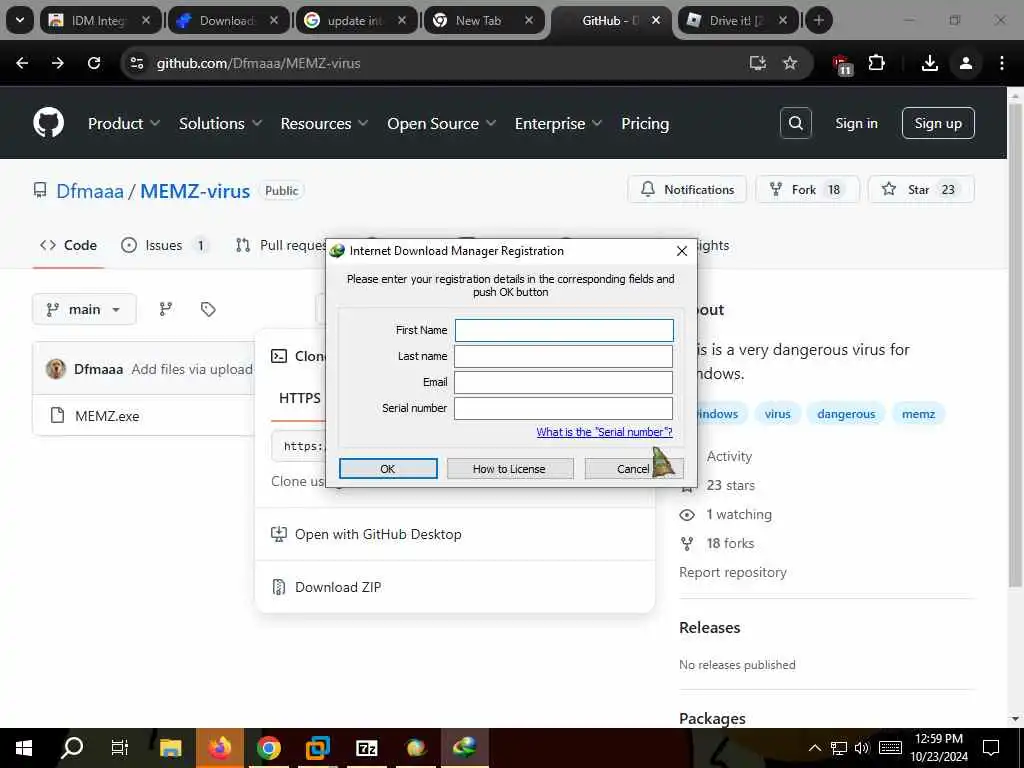Image resolution: width=1024 pixels, height=768 pixels.
Task: Open GitHub home via Octocat logo
Action: pos(49,123)
